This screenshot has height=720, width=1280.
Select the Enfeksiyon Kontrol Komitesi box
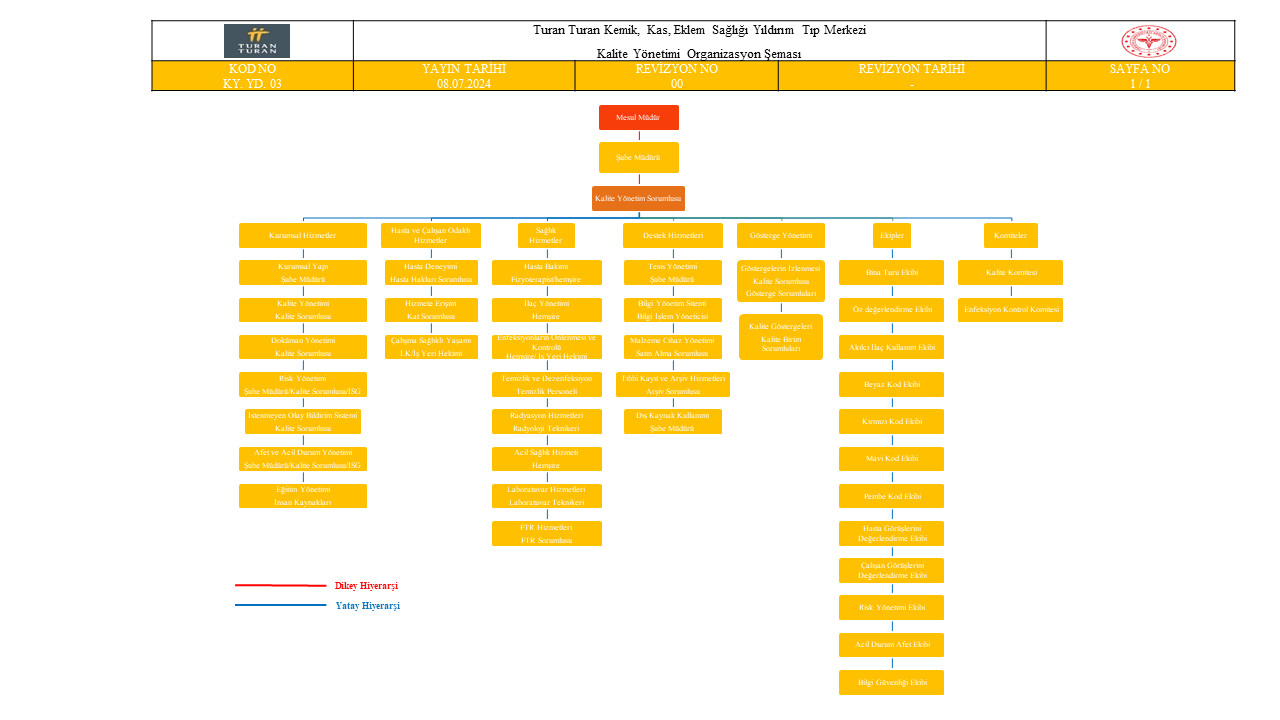(1010, 310)
